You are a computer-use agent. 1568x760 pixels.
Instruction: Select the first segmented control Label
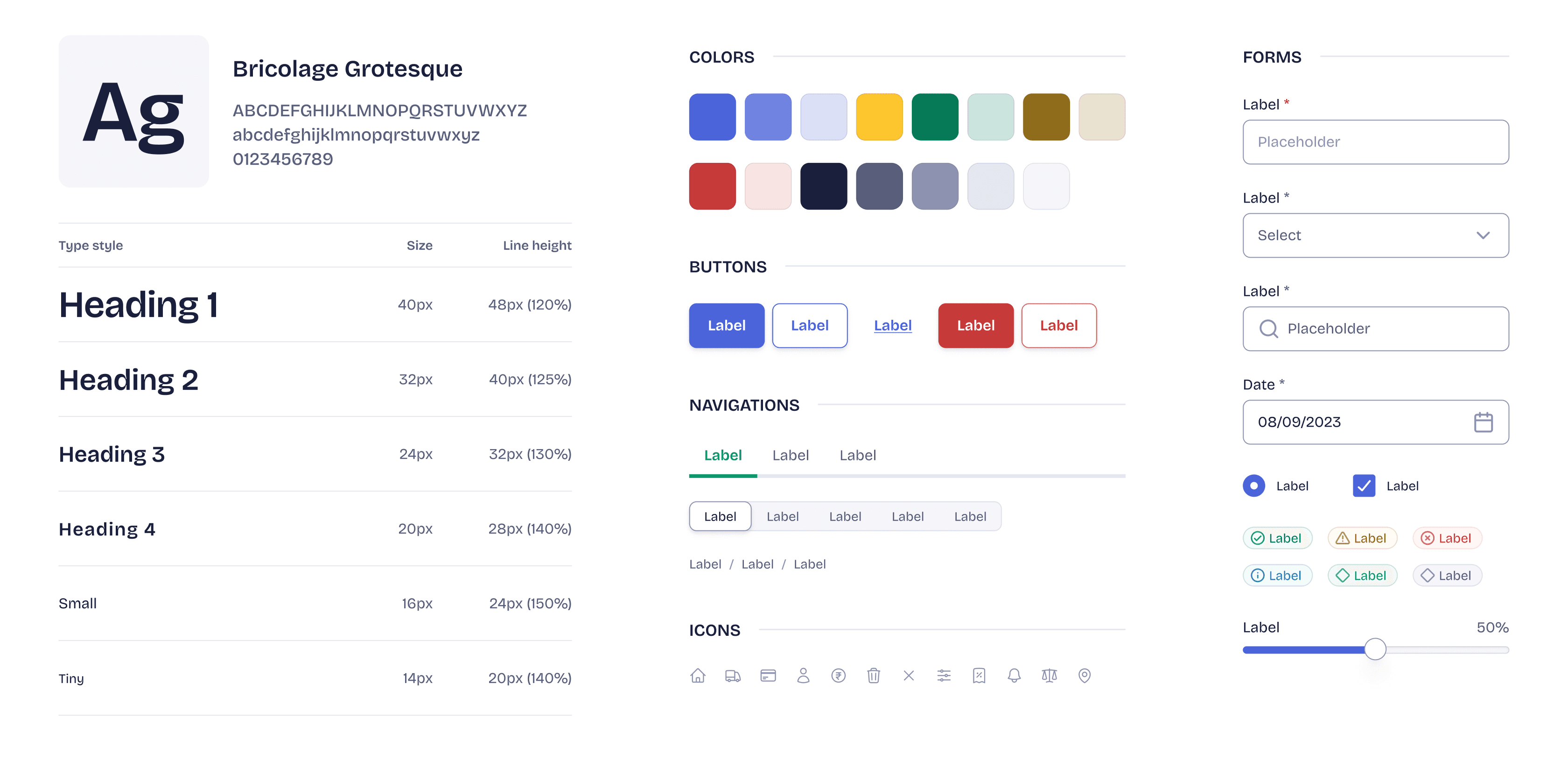[720, 516]
